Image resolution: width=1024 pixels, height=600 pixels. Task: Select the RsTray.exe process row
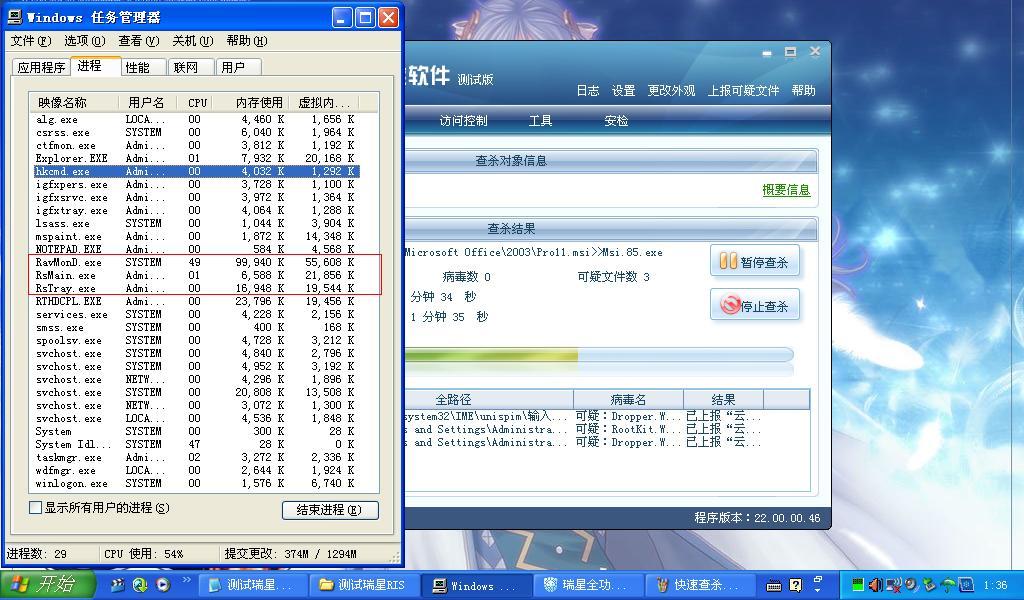coord(195,289)
